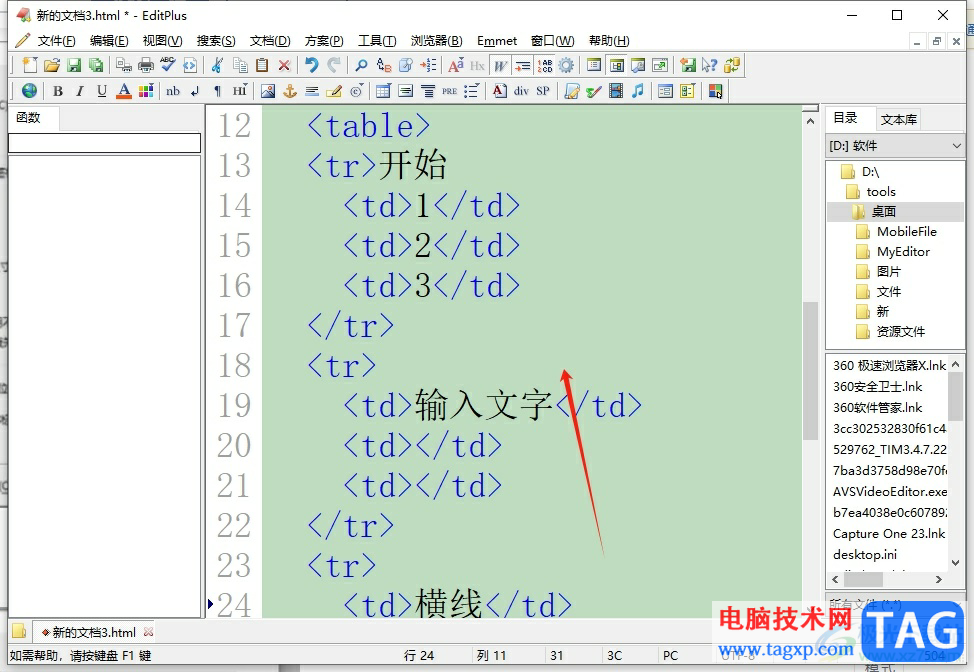Open list tag dropdown in HTML toolbar
This screenshot has width=974, height=672.
click(x=471, y=91)
